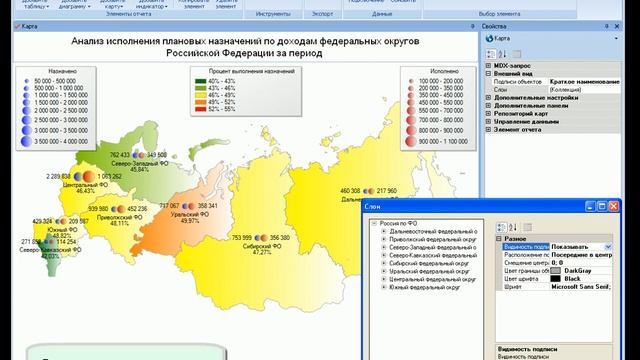Click the globe icon next to Карта
Viewport: 640px width, 360px height.
point(489,38)
